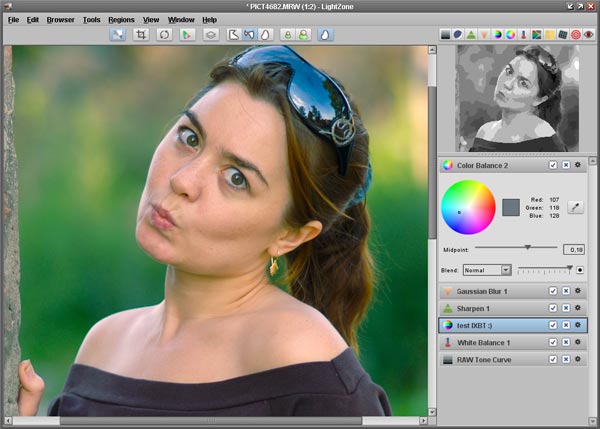This screenshot has width=600, height=429.
Task: Click the color wheel in Color Balance
Action: coord(468,207)
